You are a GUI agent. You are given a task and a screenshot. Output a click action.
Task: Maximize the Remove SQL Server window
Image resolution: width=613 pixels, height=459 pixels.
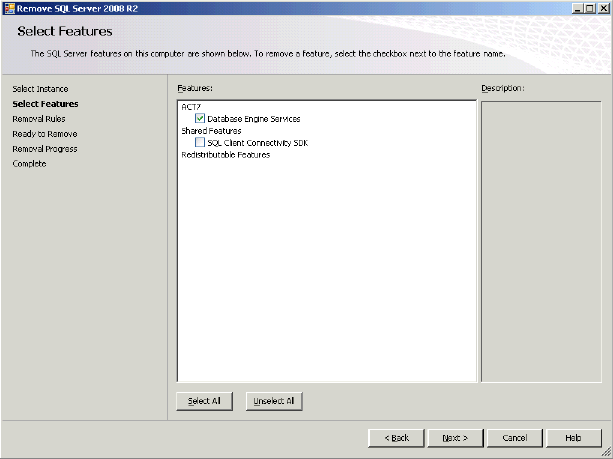click(x=590, y=8)
